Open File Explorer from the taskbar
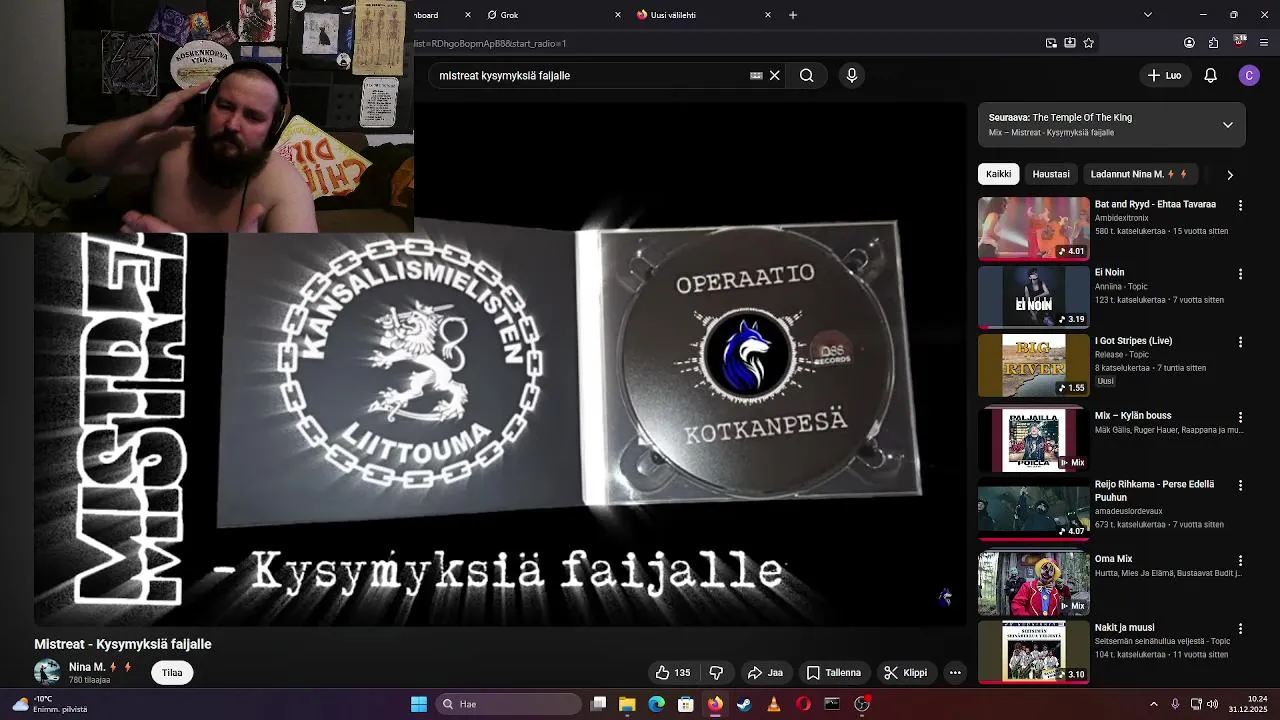The image size is (1280, 720). tap(627, 704)
